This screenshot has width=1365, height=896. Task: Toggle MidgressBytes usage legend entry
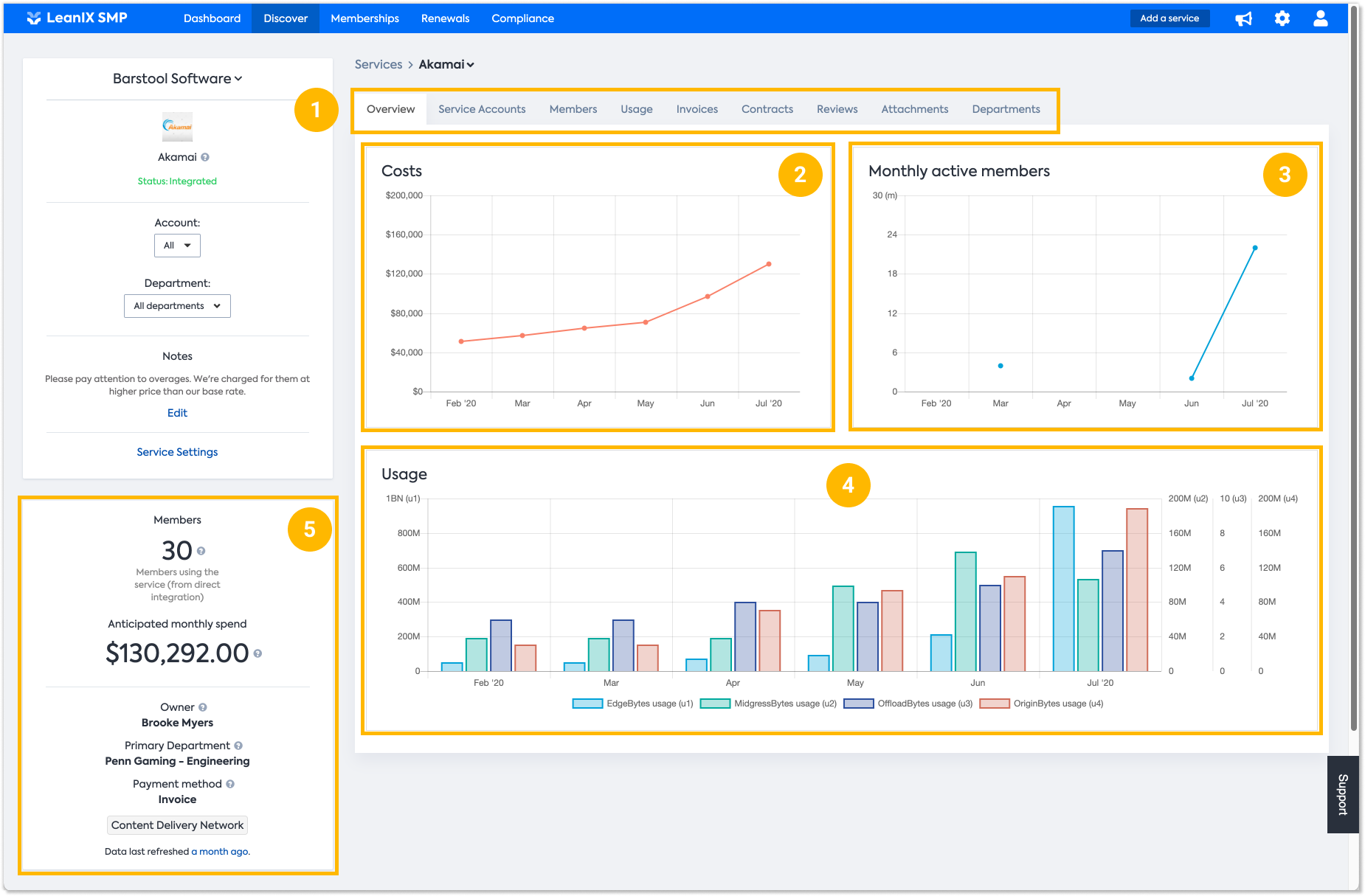(768, 704)
